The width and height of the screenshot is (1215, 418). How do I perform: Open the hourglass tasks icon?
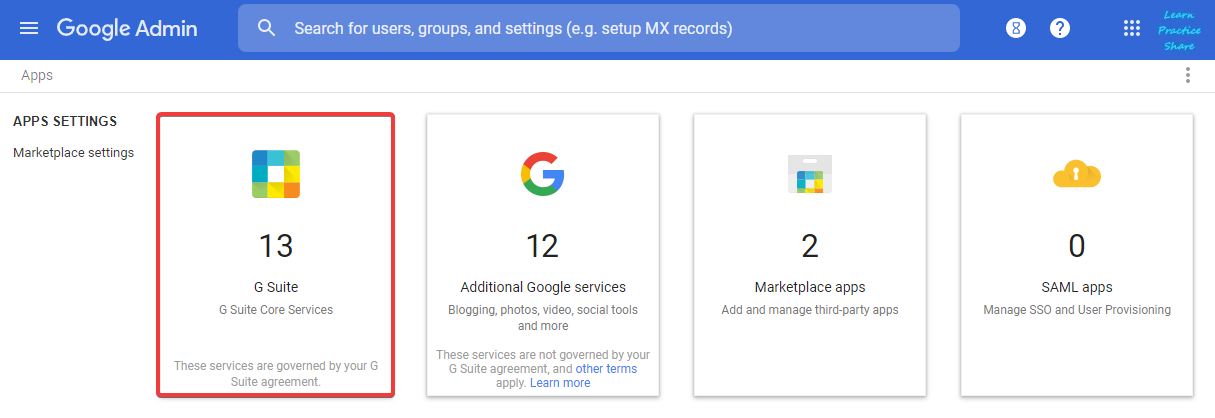coord(1016,28)
